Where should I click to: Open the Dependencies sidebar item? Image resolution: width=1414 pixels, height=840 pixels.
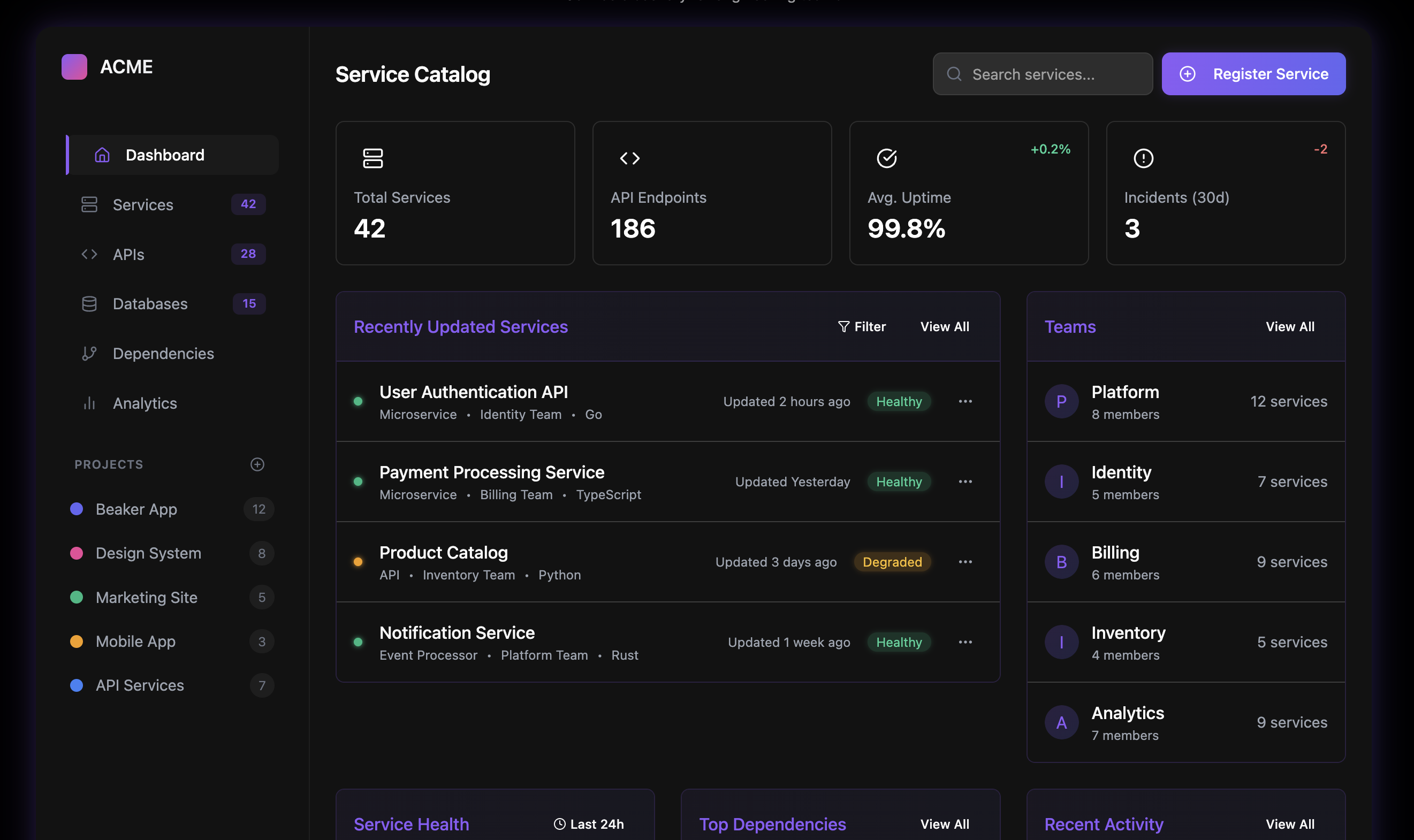point(163,353)
